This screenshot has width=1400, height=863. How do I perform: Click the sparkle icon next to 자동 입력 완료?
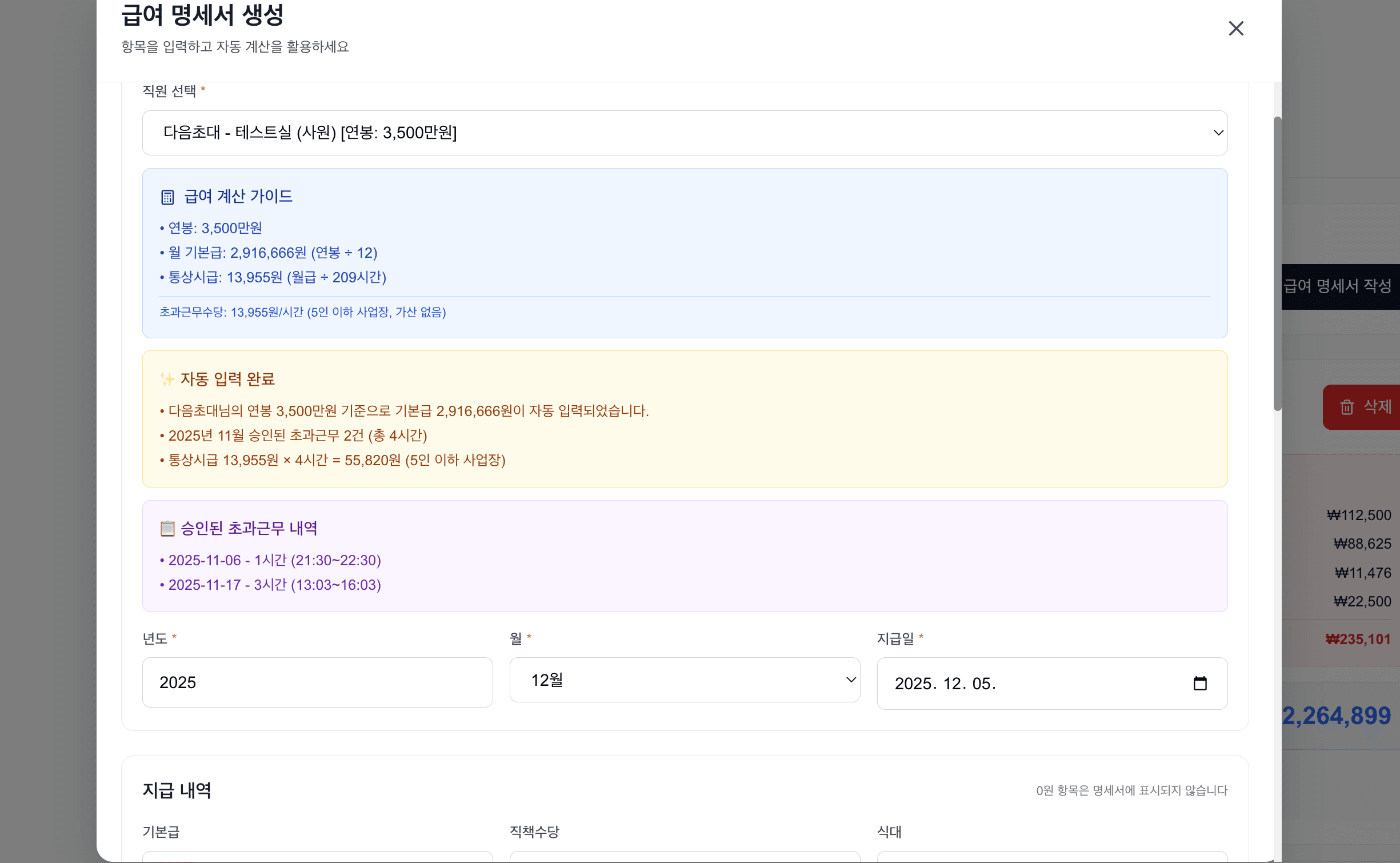167,379
